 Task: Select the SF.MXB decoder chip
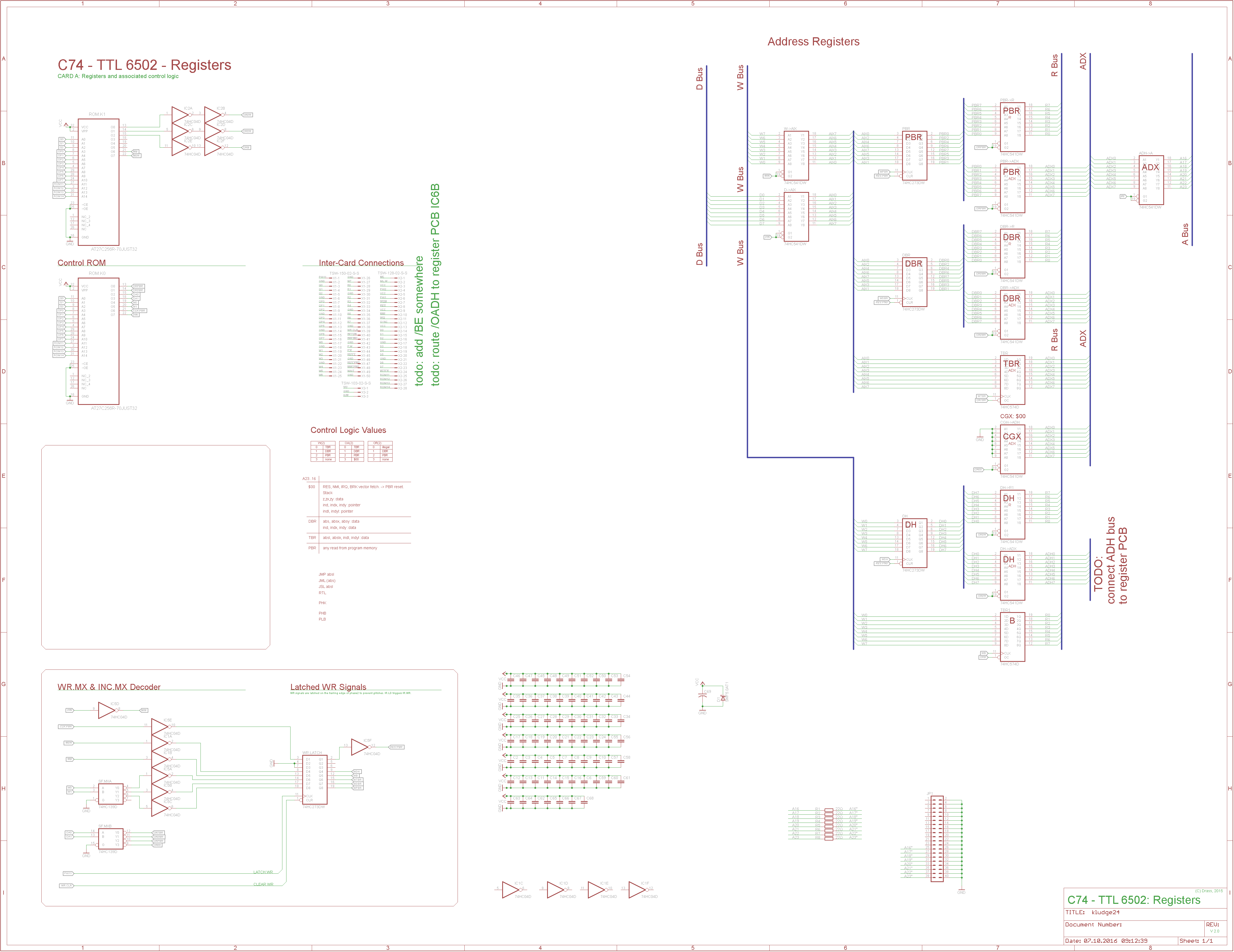click(110, 839)
